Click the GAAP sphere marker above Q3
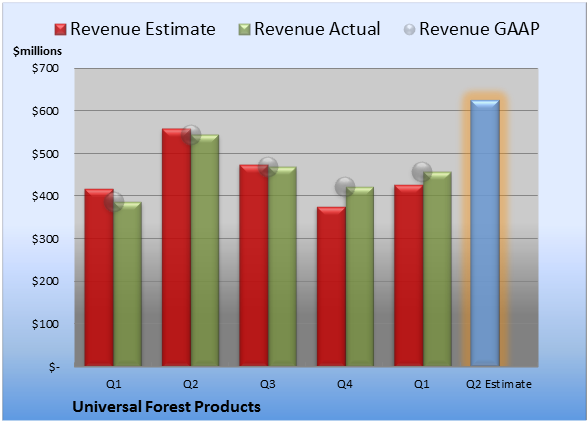 click(268, 167)
